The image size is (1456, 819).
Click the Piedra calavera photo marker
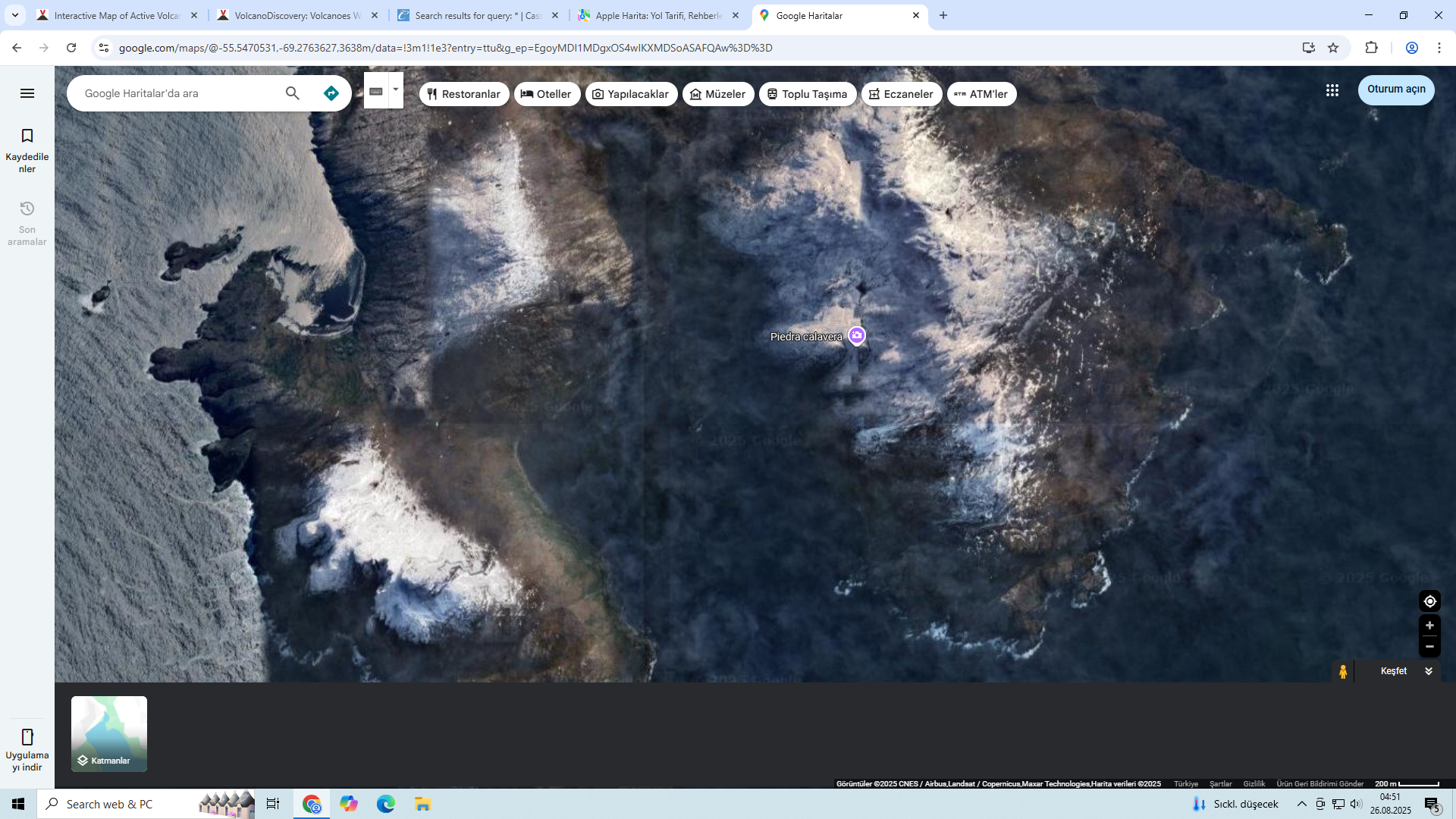pos(857,335)
